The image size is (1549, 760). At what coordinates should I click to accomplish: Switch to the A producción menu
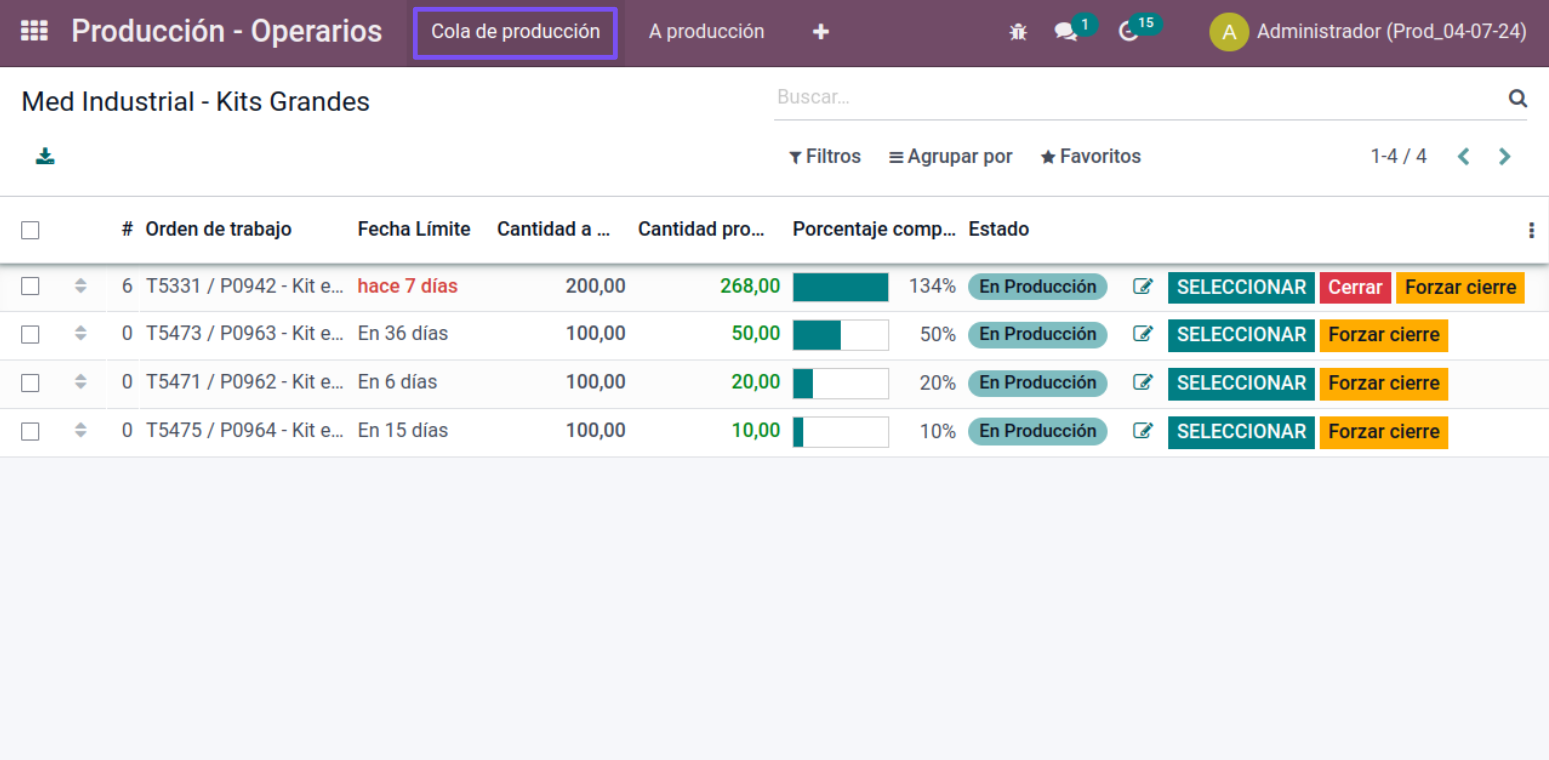(x=706, y=32)
